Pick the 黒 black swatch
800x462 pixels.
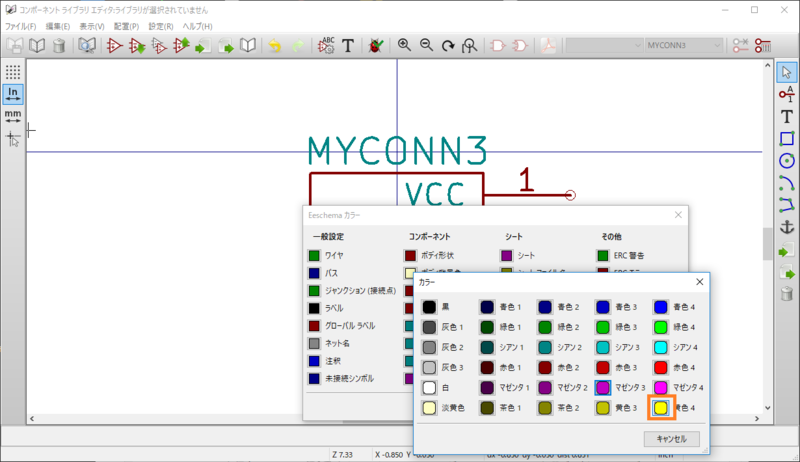click(x=429, y=307)
